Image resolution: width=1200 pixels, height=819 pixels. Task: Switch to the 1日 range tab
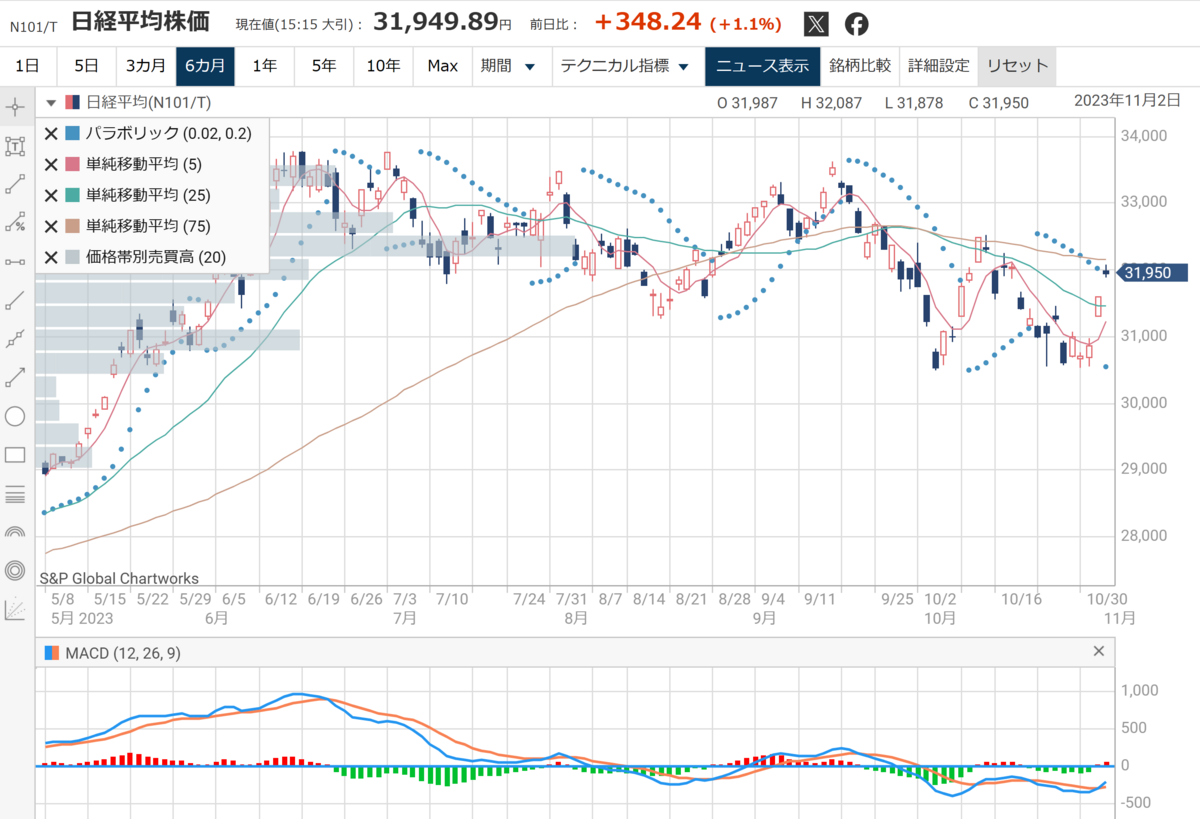tap(28, 66)
